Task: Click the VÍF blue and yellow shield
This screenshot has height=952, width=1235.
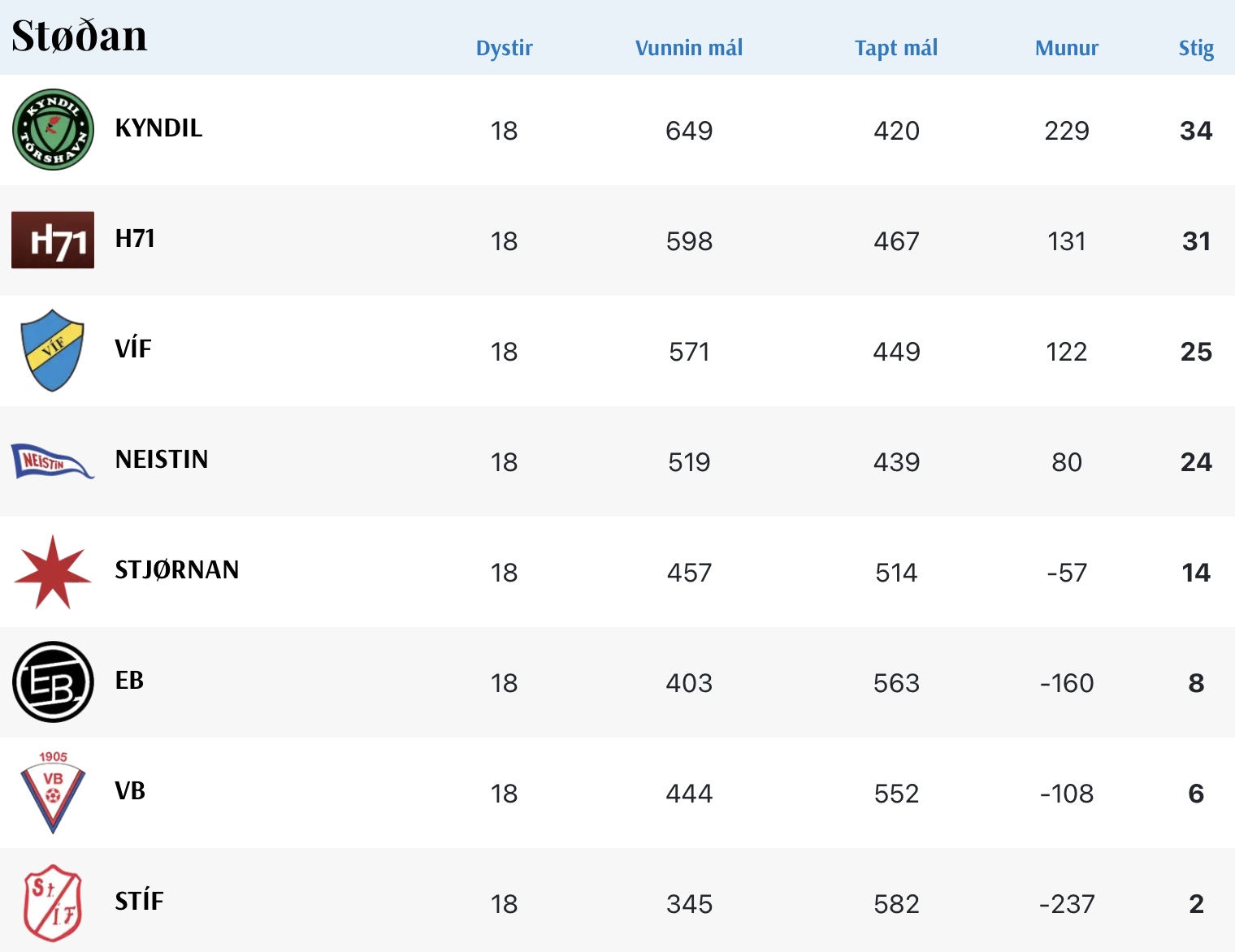Action: (53, 350)
